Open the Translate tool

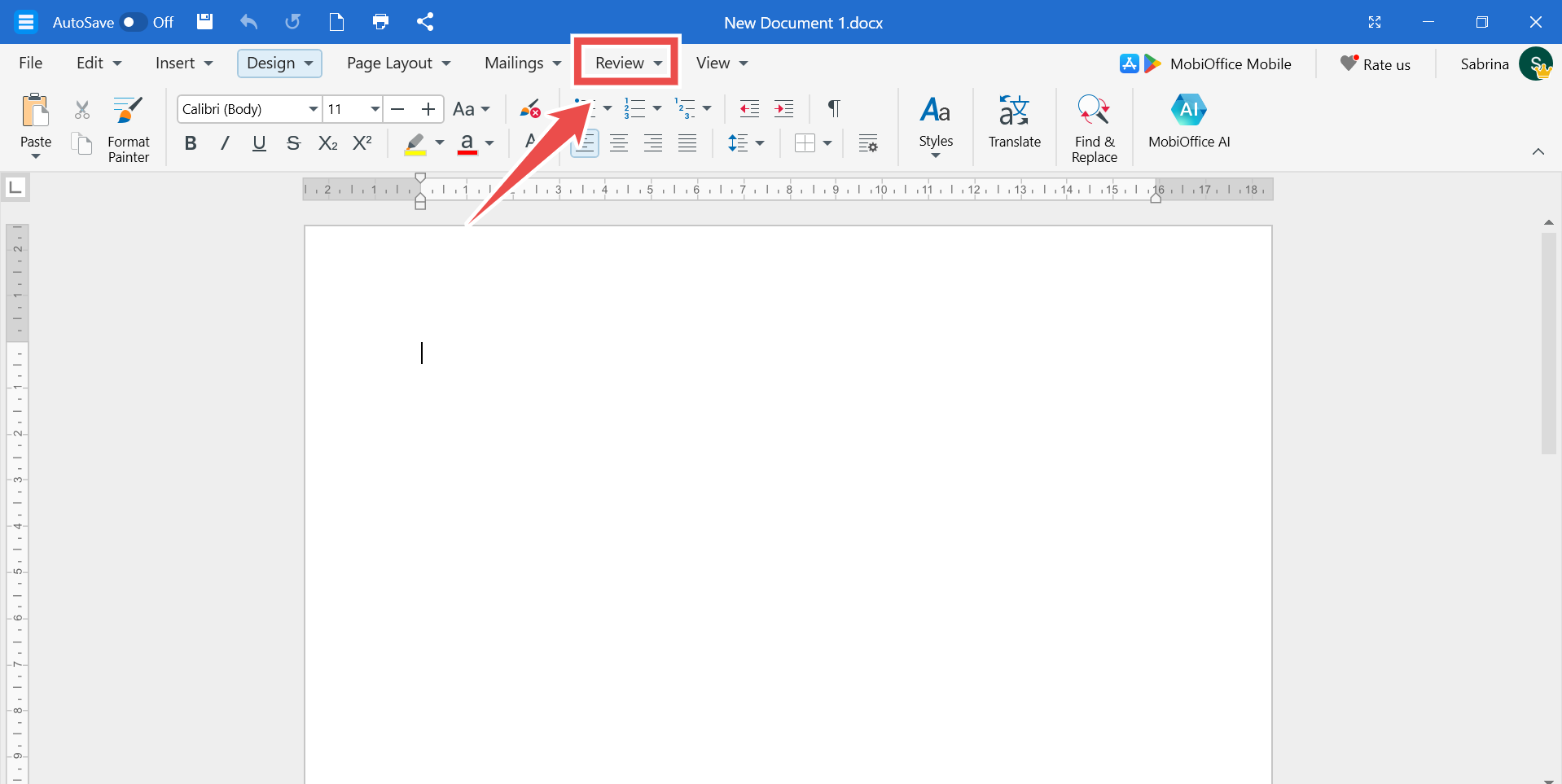click(x=1014, y=121)
